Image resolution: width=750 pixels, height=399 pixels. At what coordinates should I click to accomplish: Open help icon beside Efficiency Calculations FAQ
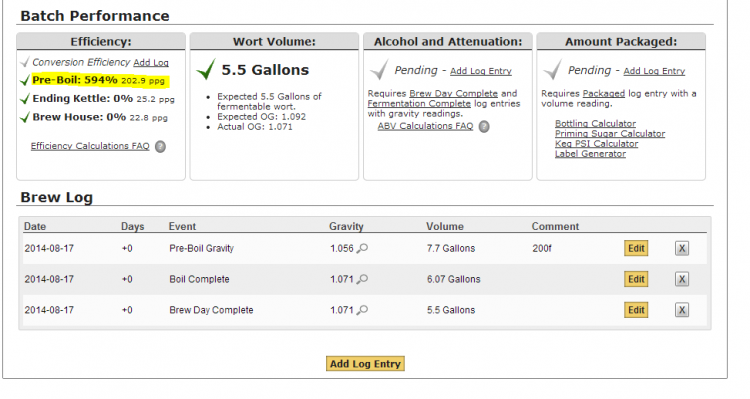click(161, 146)
